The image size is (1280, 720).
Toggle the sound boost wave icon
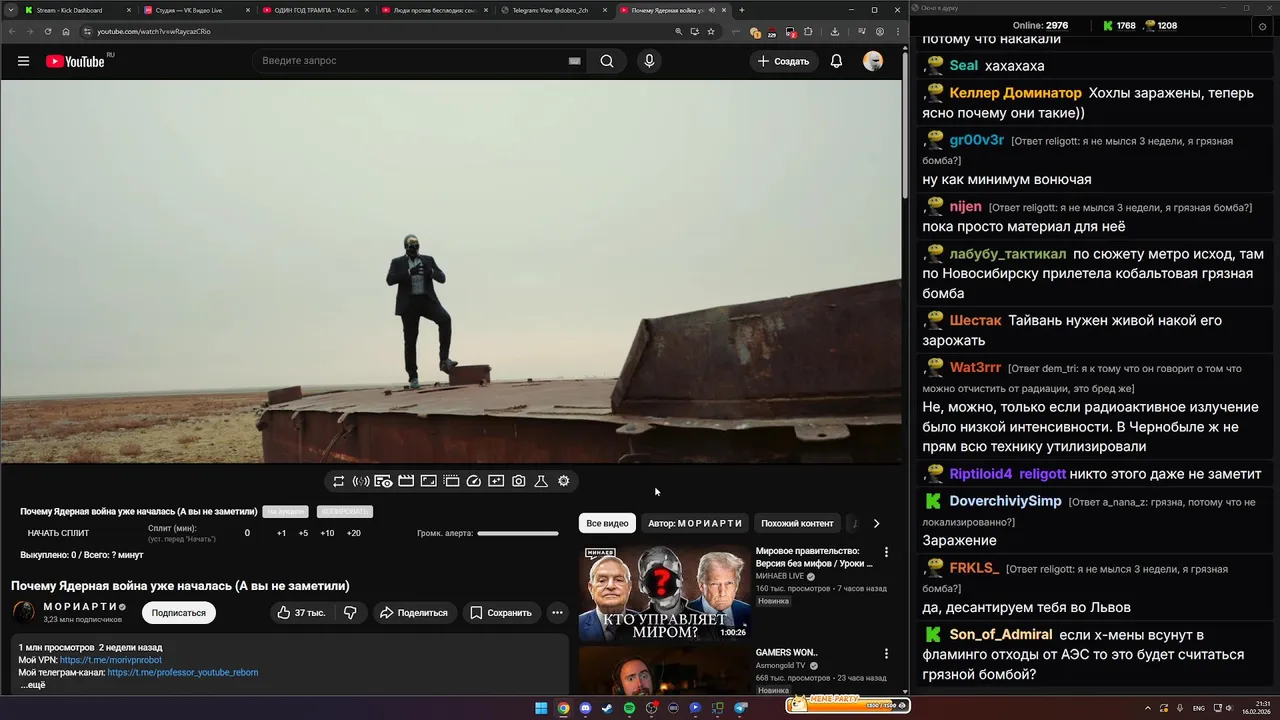(361, 481)
